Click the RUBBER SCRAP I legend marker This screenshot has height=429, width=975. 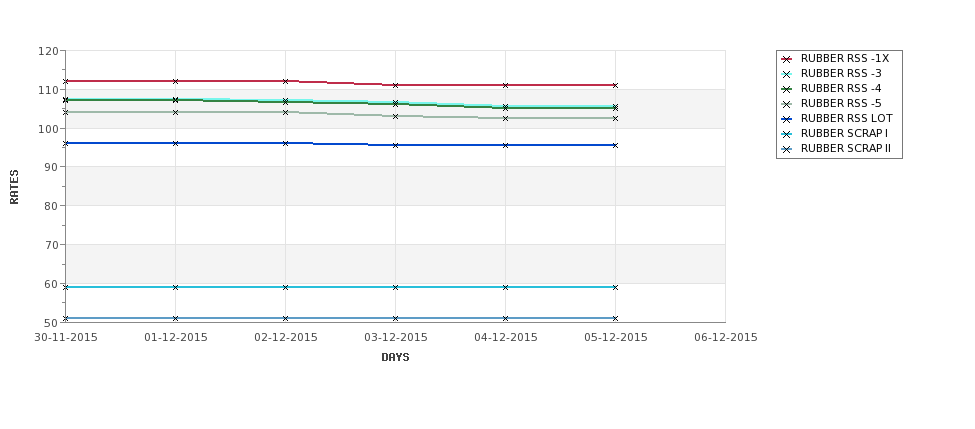786,134
